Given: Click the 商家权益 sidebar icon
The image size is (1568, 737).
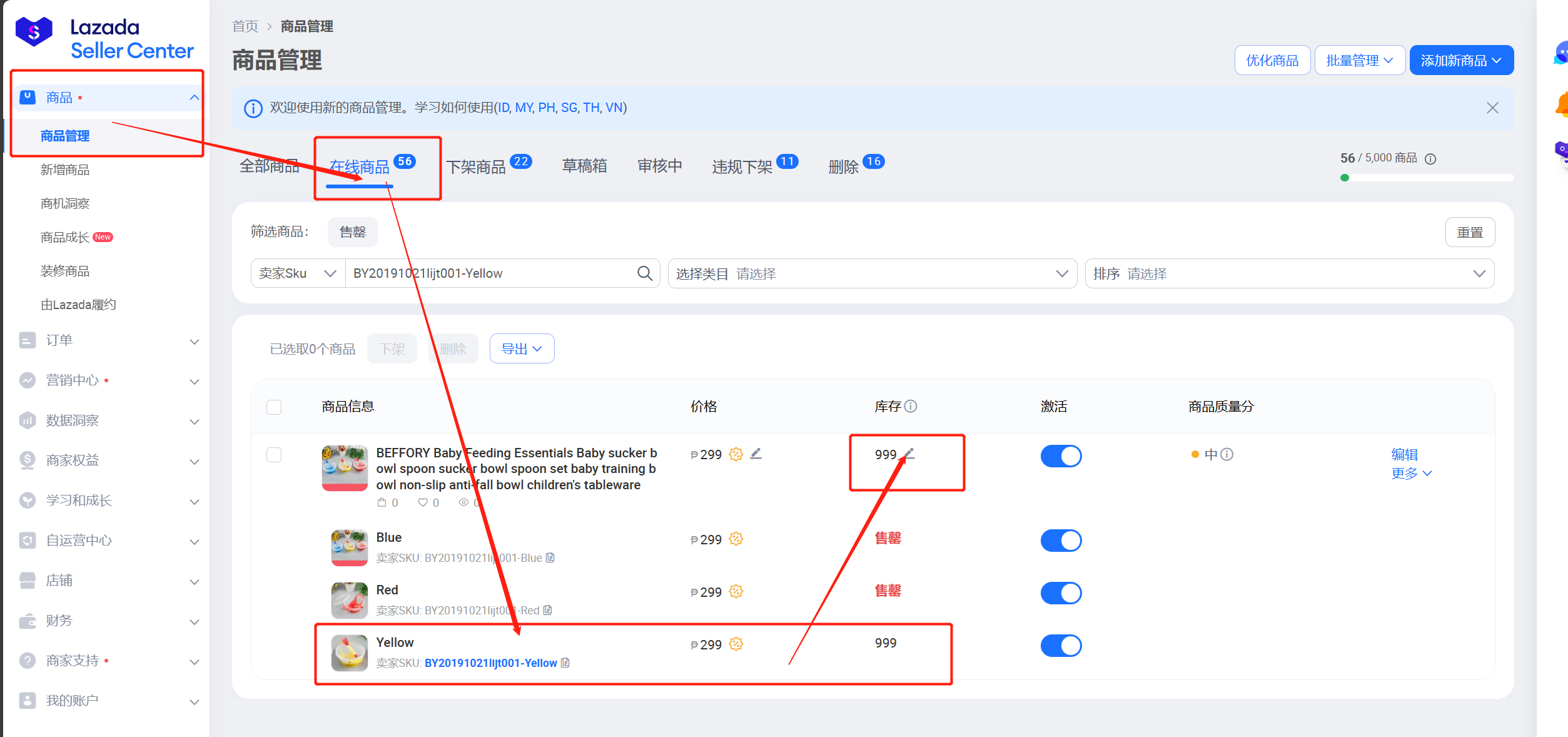Looking at the screenshot, I should point(28,460).
